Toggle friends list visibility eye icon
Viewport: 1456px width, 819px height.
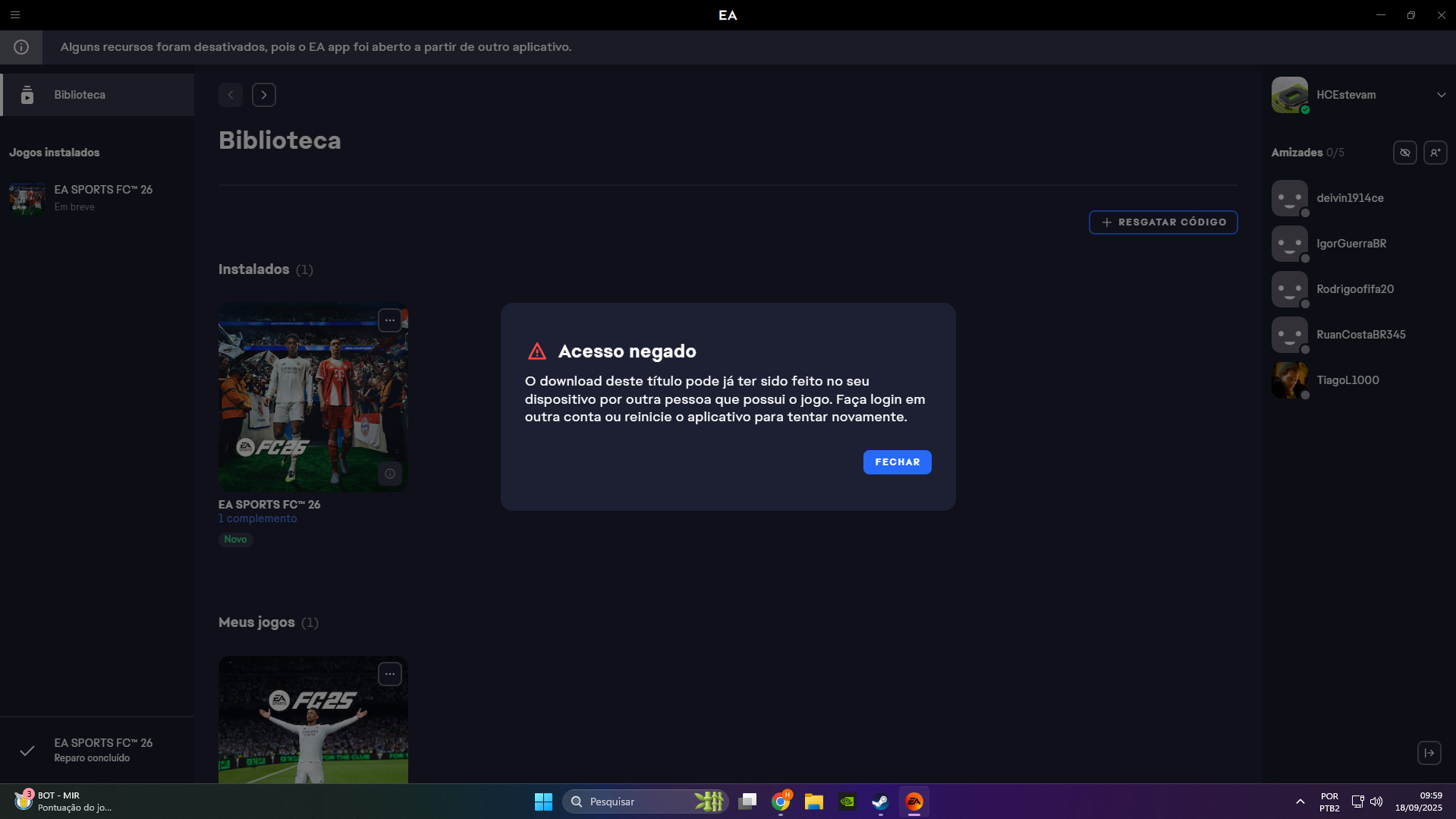[1404, 153]
